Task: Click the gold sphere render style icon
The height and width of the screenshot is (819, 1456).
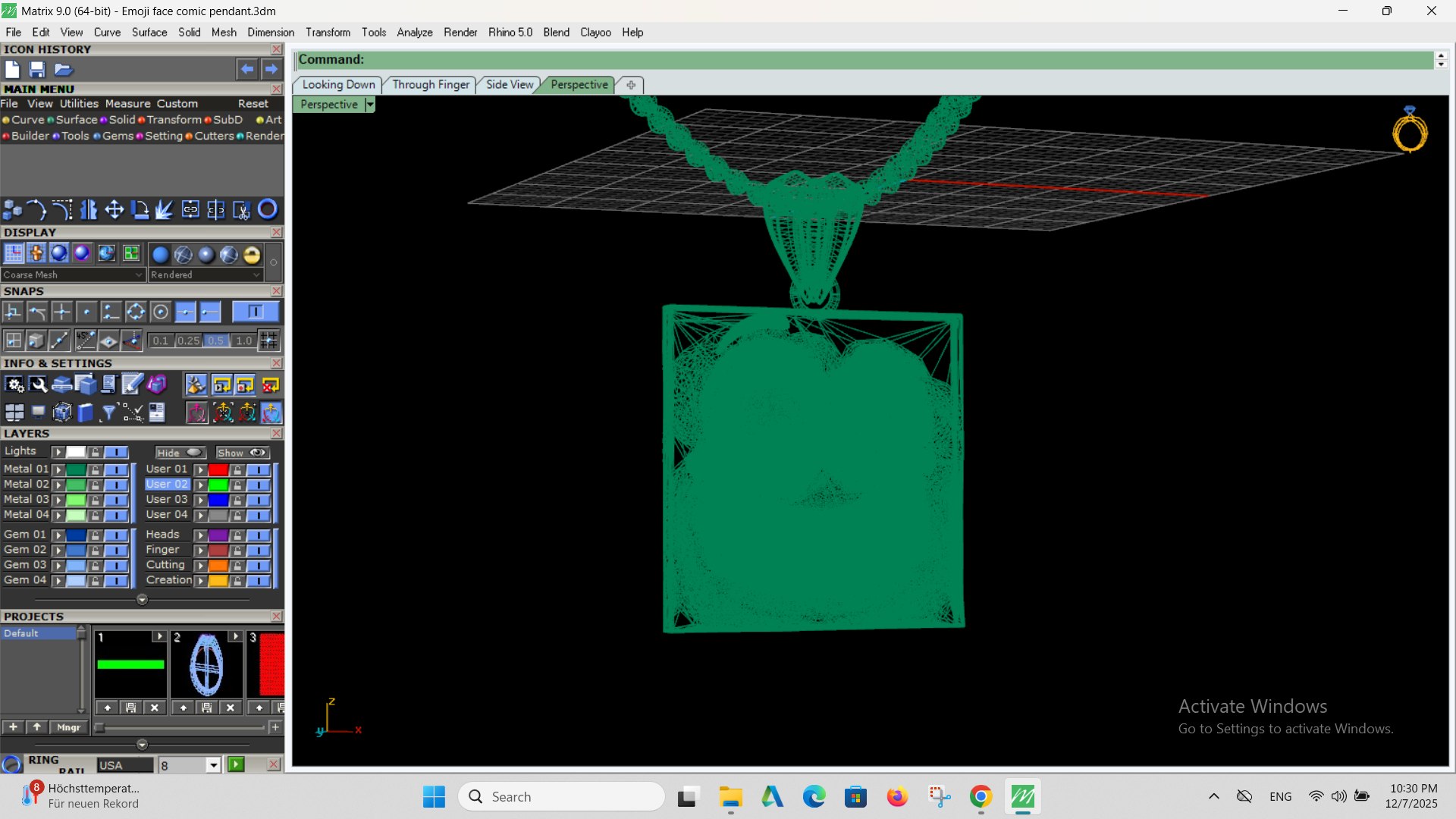Action: click(252, 255)
